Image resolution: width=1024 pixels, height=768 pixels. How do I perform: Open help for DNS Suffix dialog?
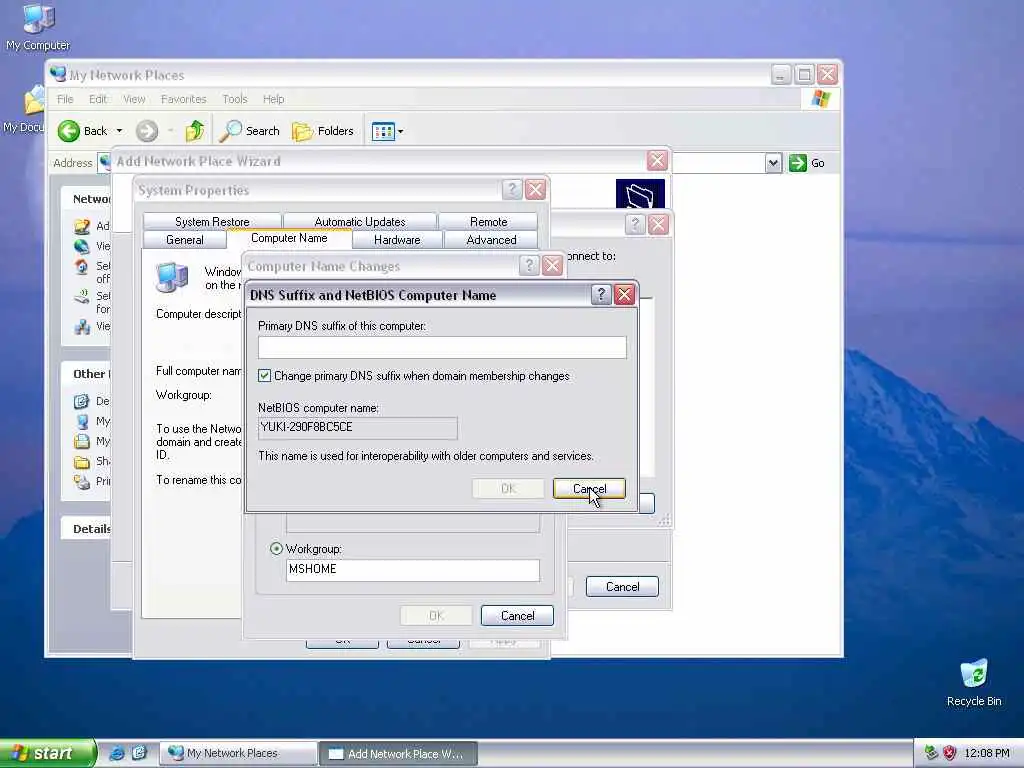click(600, 295)
